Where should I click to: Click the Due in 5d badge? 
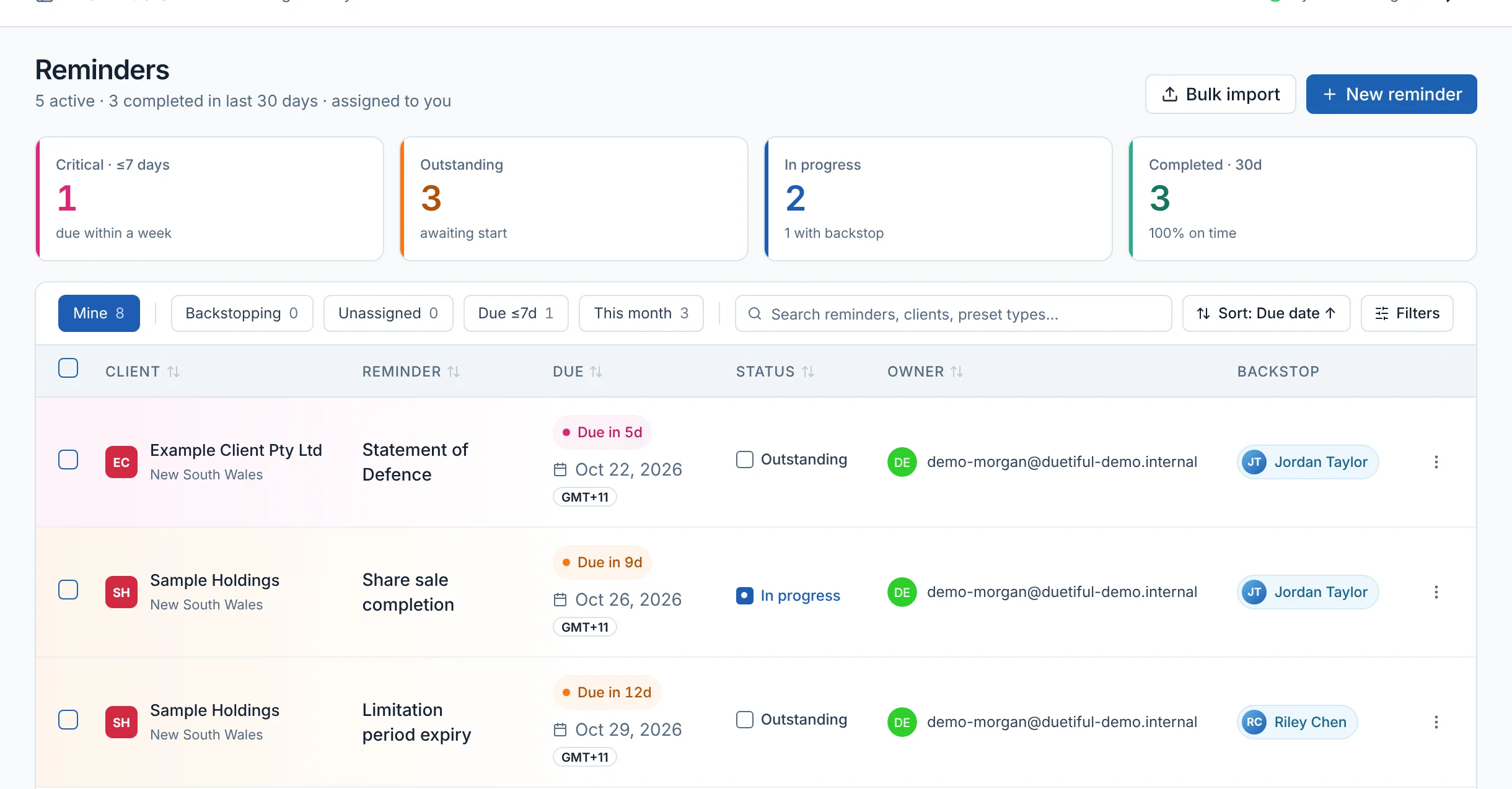[602, 432]
